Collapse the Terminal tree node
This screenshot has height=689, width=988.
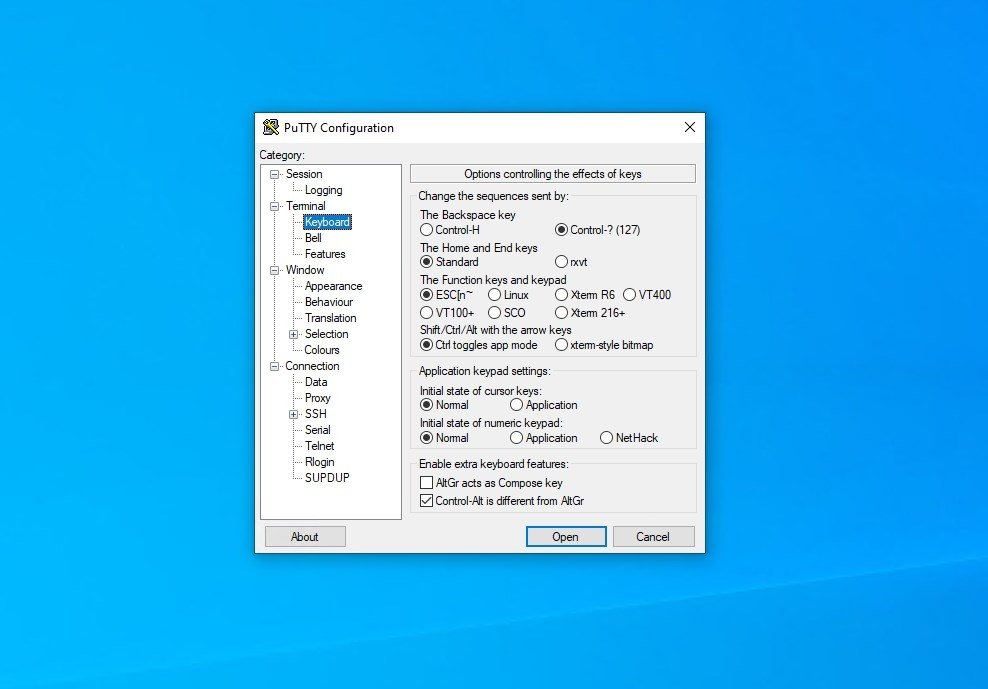[x=275, y=207]
